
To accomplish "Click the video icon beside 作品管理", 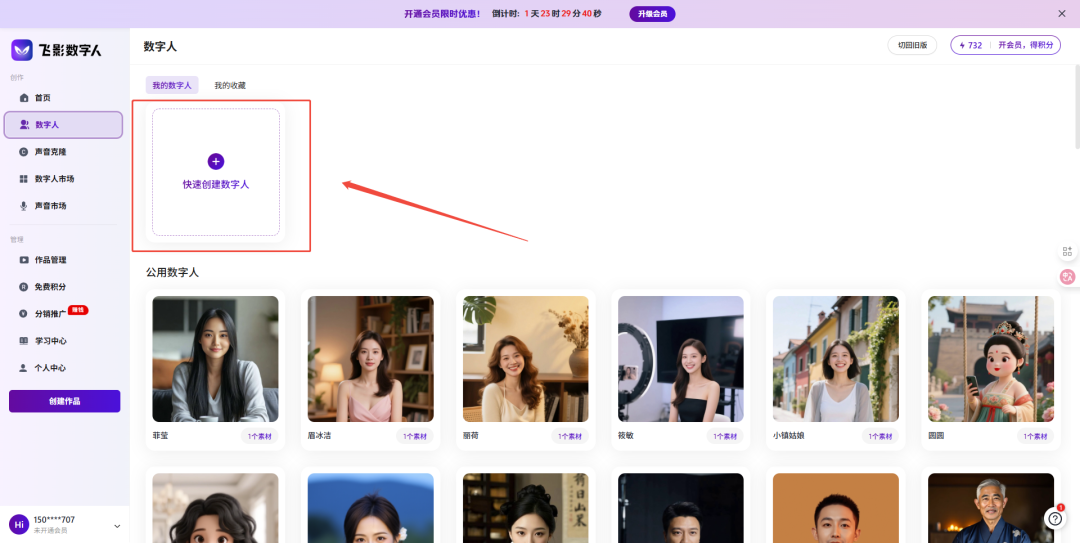I will point(24,260).
